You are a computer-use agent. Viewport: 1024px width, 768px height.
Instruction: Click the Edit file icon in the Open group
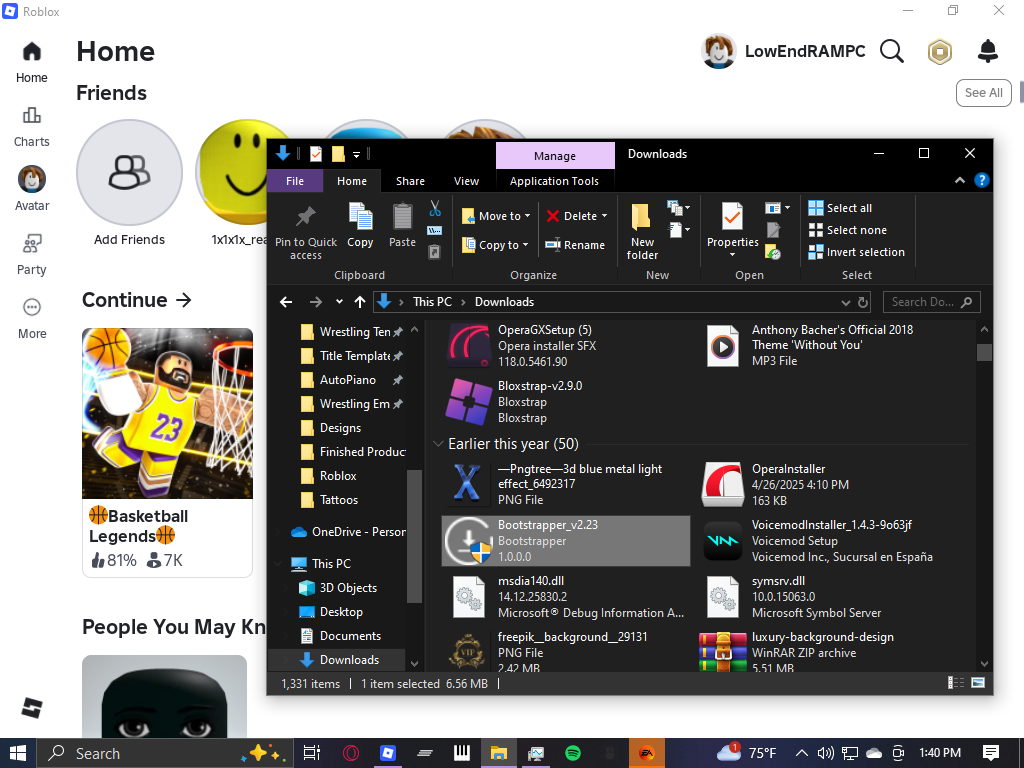point(773,230)
